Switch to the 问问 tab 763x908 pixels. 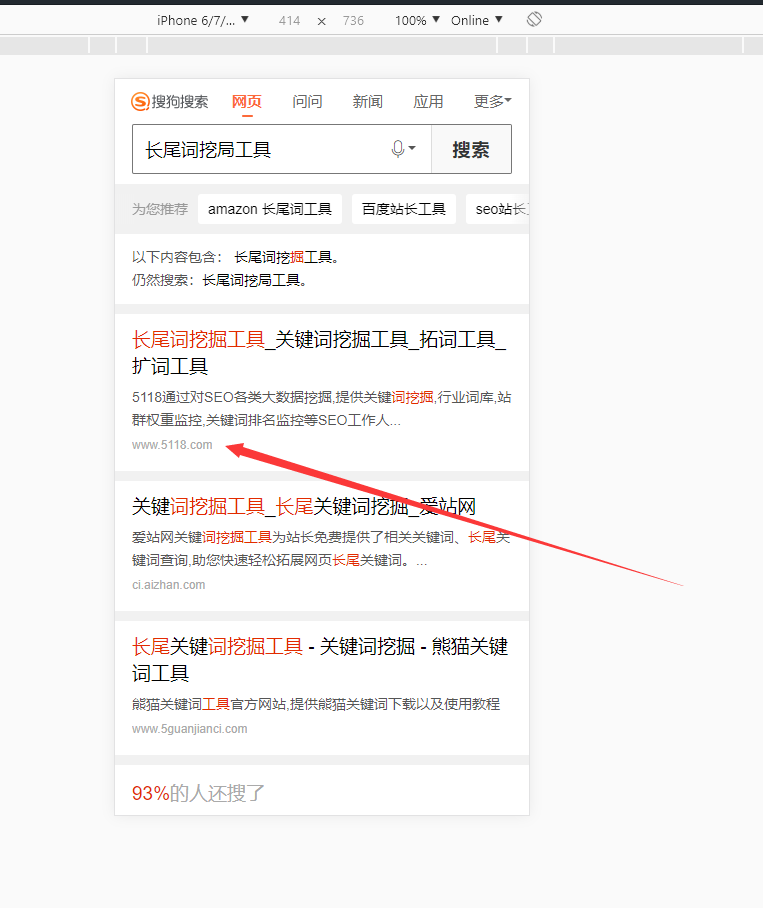point(307,101)
